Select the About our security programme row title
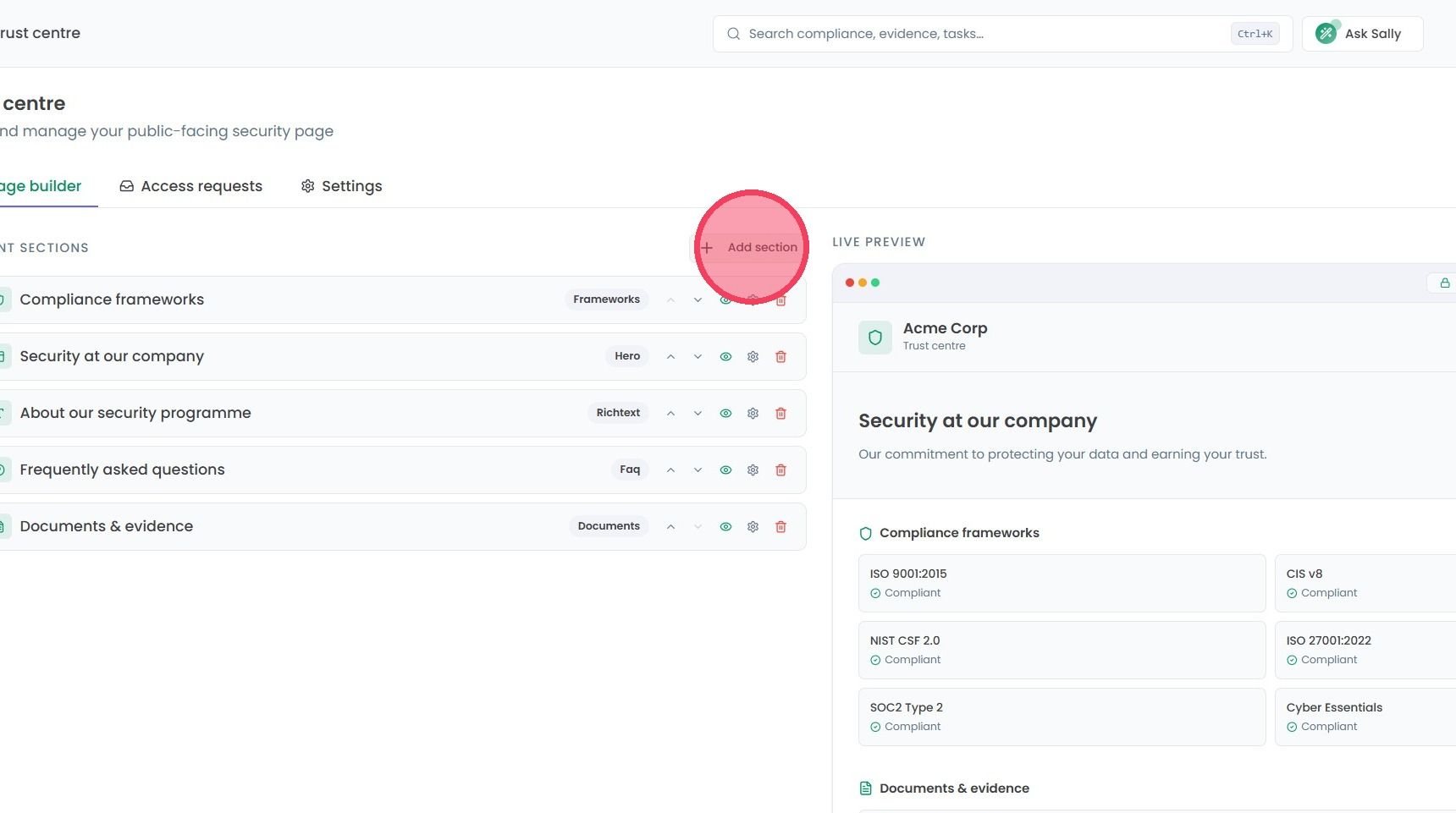Viewport: 1456px width, 813px height. 135,413
